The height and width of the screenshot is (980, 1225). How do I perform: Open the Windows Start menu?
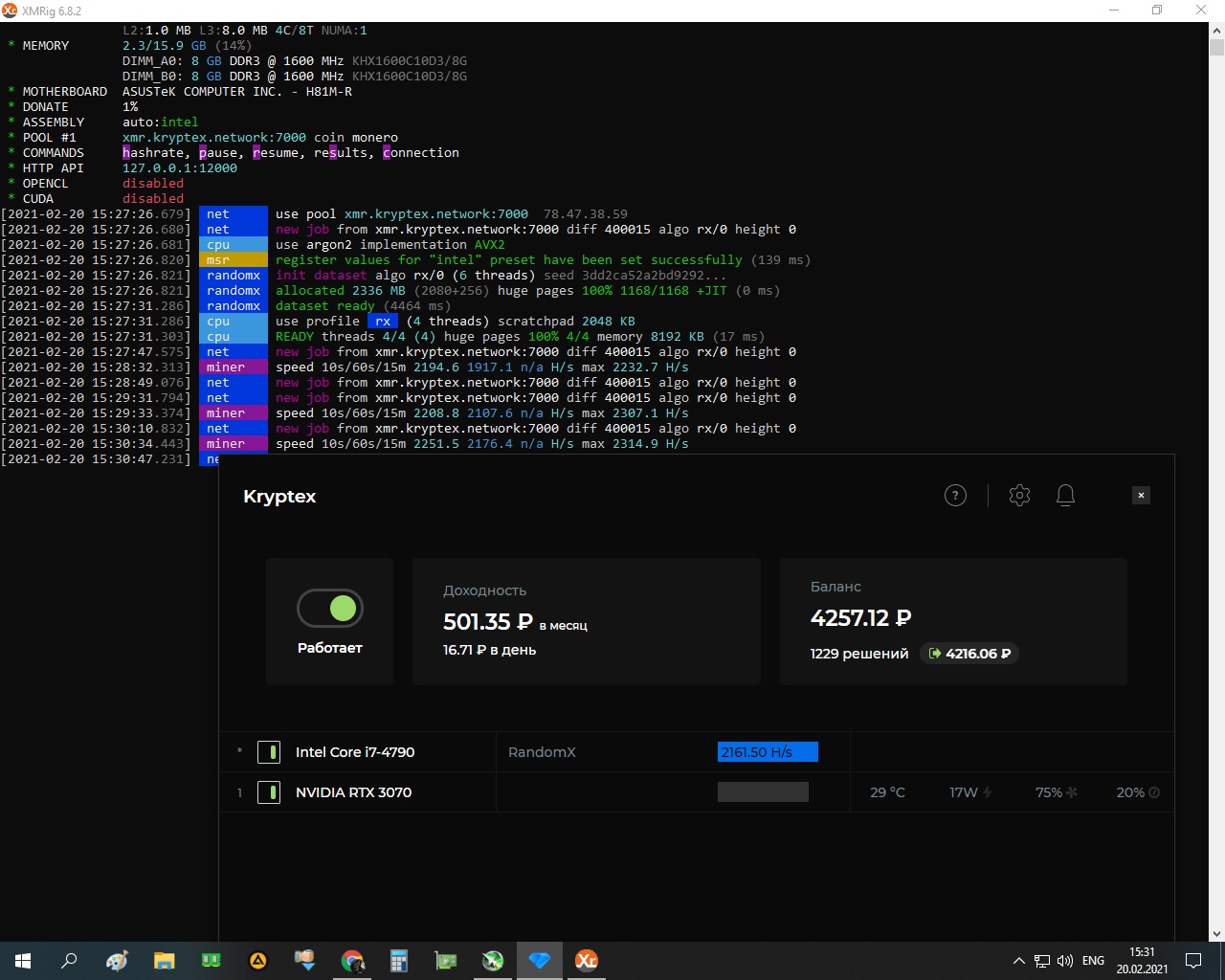pyautogui.click(x=23, y=960)
